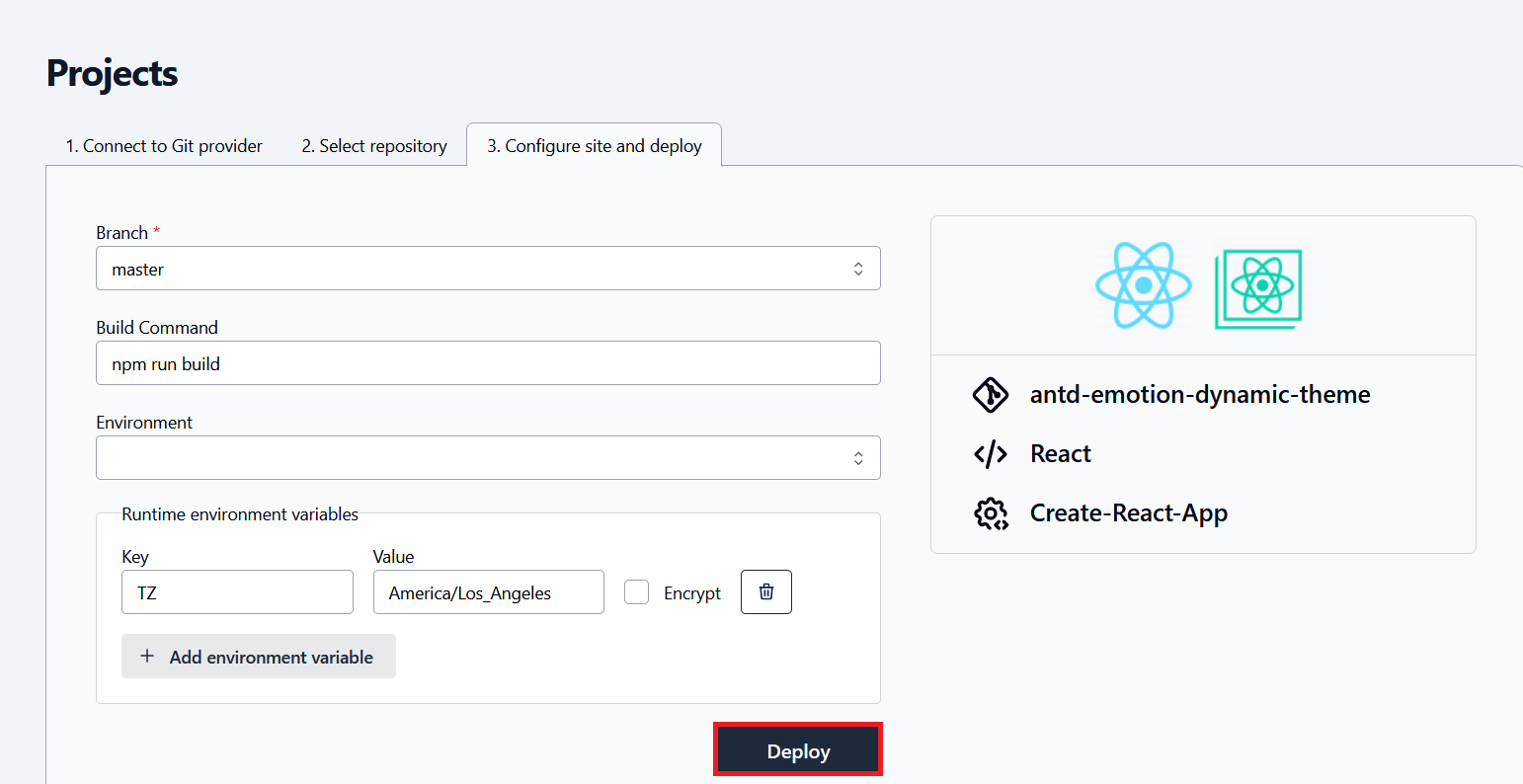Click the Projects heading
Screen dimensions: 1523x784
click(x=113, y=74)
